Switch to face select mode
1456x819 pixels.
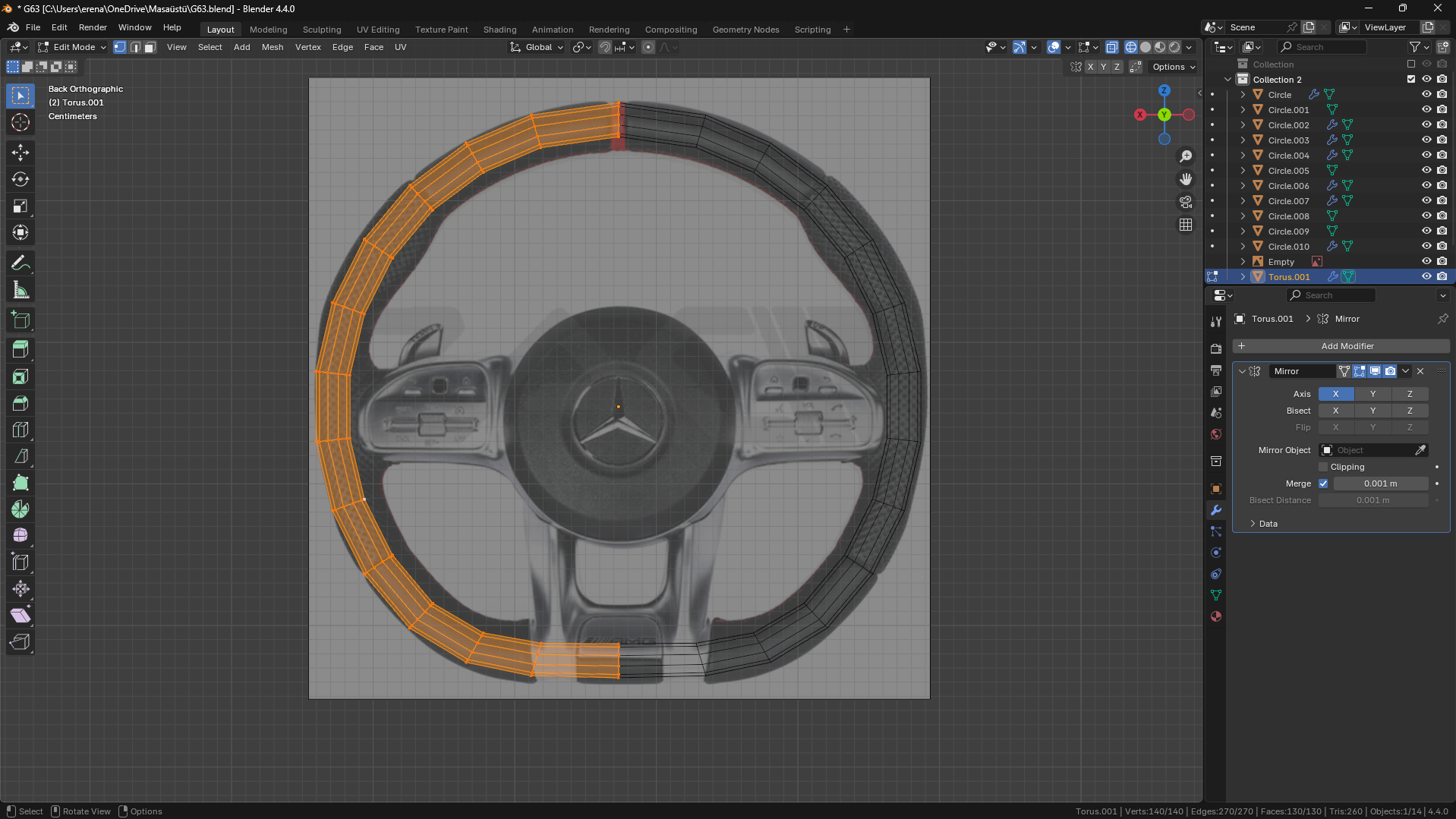[150, 47]
